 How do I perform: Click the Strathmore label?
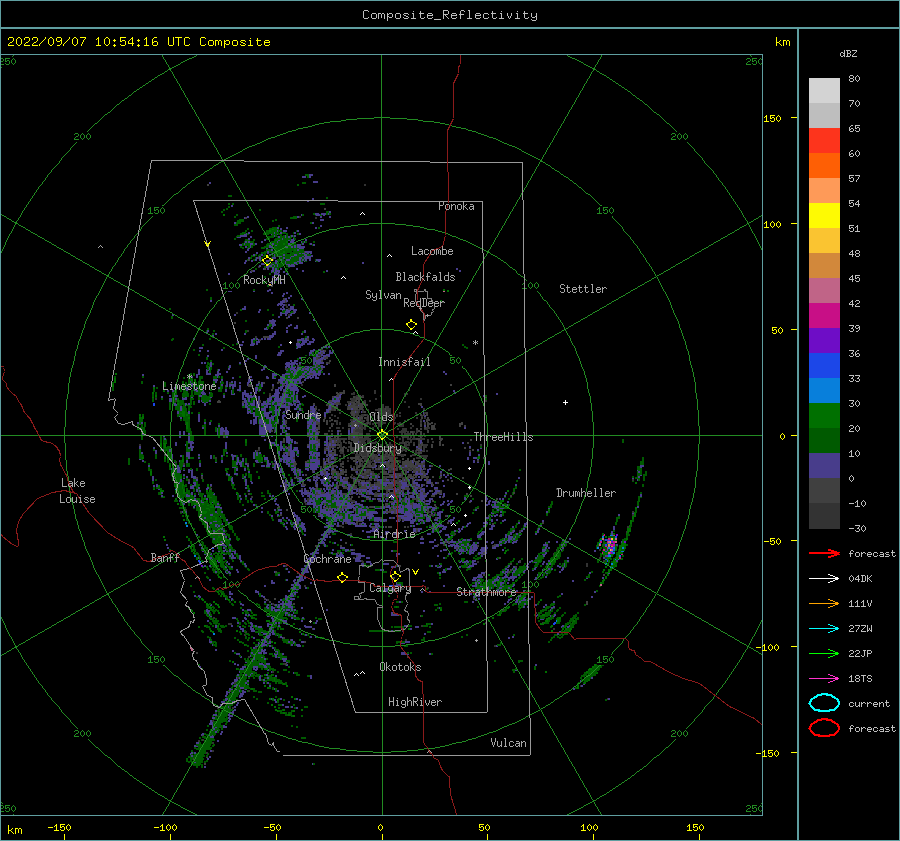click(x=486, y=592)
